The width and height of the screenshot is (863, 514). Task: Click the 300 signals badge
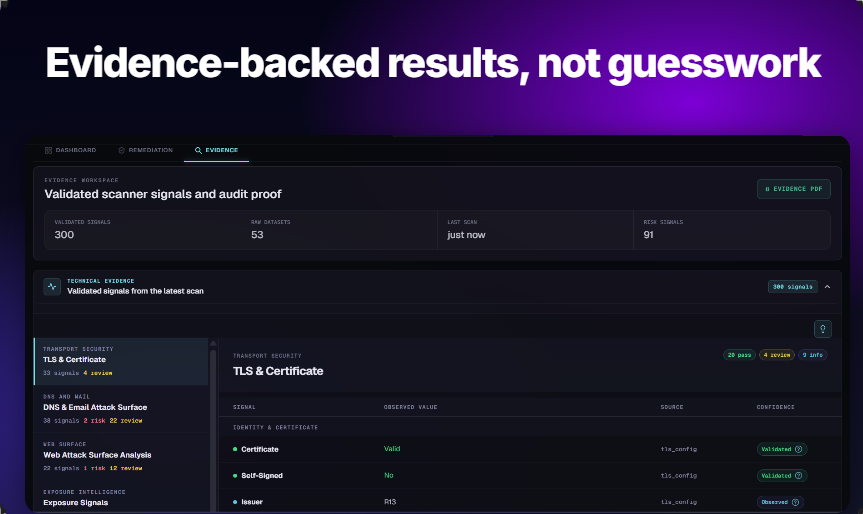(793, 287)
